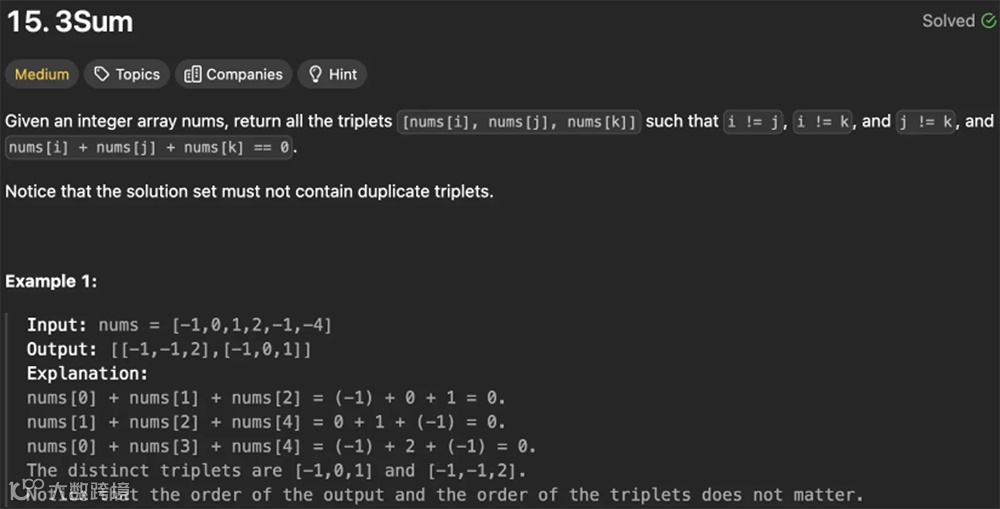This screenshot has width=1000, height=509.
Task: Click the tag icon beside Topics
Action: click(101, 74)
